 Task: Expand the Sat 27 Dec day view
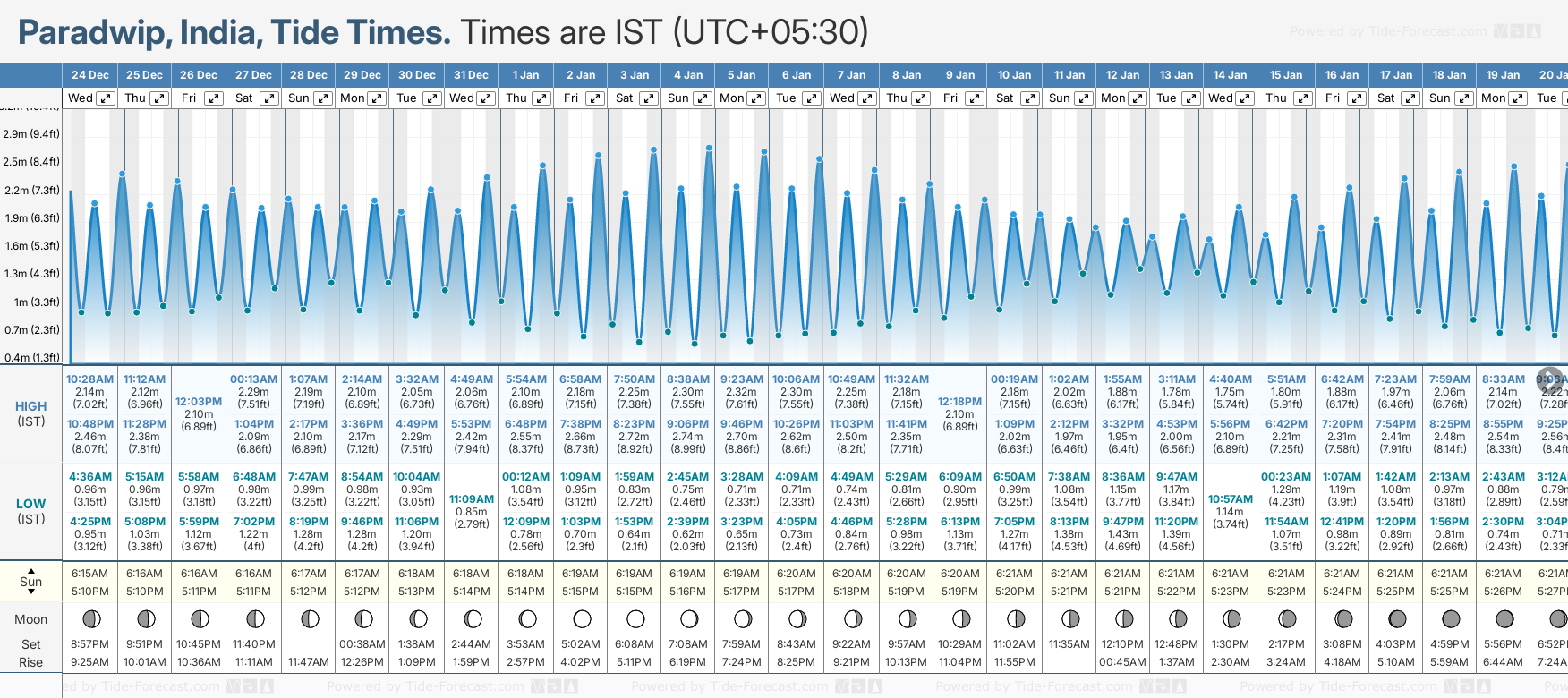(268, 98)
